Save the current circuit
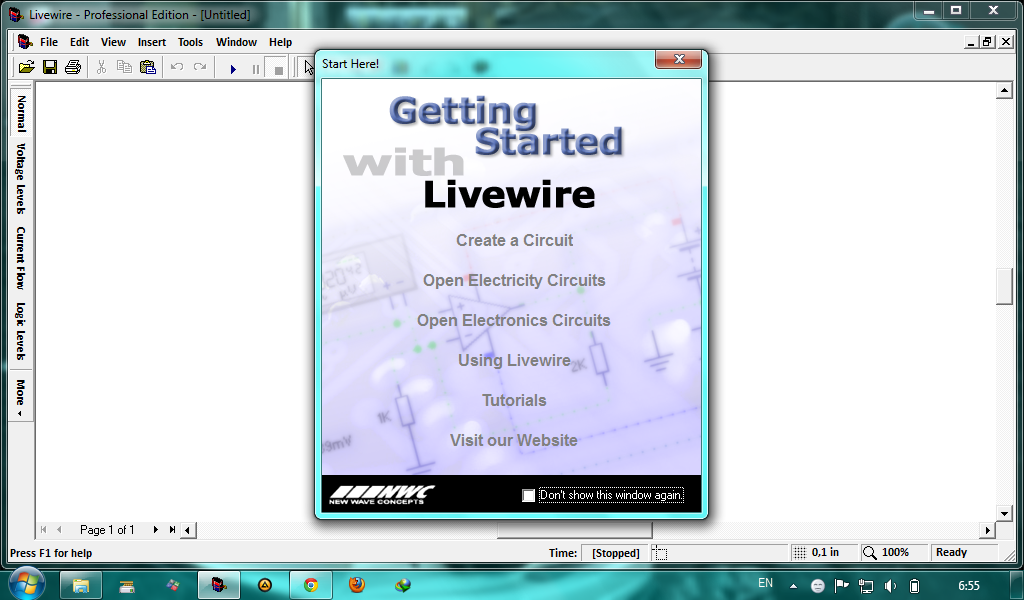1024x600 pixels. 50,67
